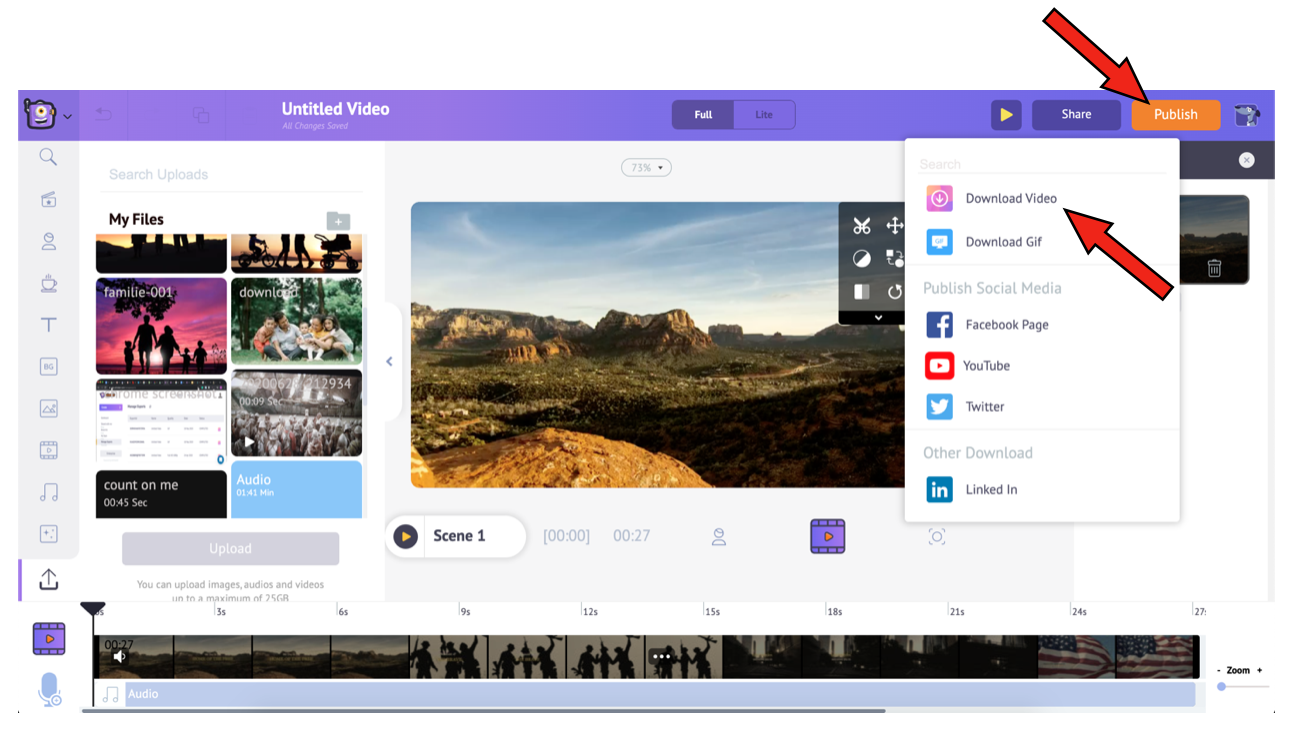Click the new folder icon in My Files

pos(338,221)
